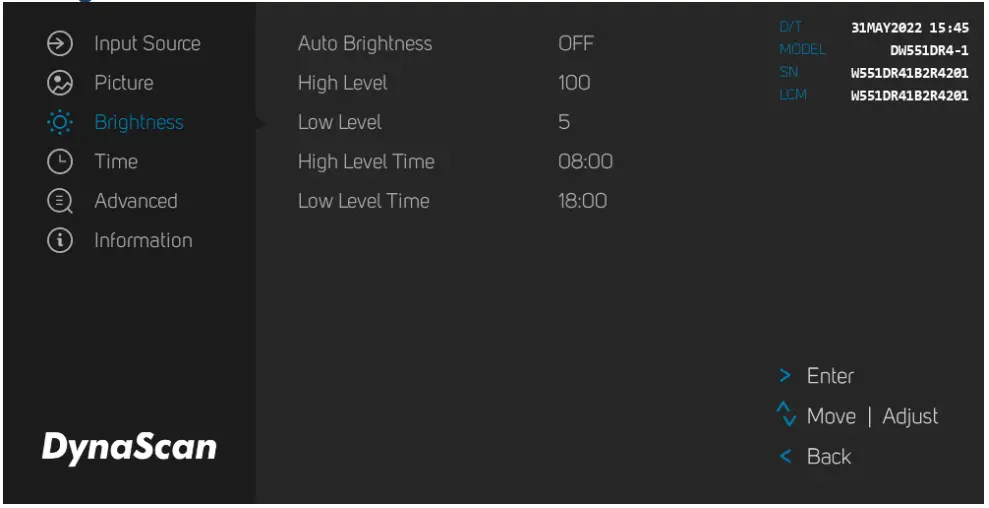Click the DynaScan logo
Image resolution: width=989 pixels, height=508 pixels.
click(129, 447)
